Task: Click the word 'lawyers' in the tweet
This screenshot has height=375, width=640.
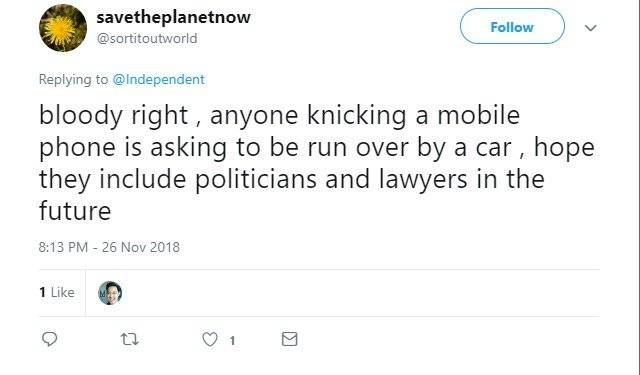Action: 423,180
